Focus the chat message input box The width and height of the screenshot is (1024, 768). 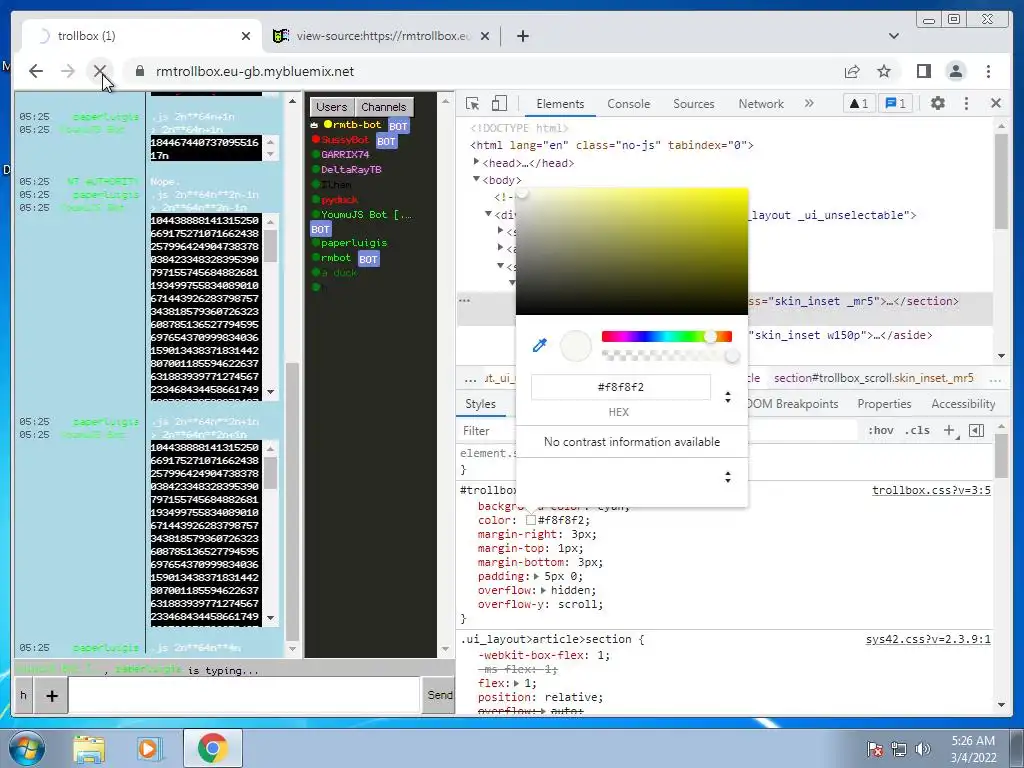pos(244,695)
